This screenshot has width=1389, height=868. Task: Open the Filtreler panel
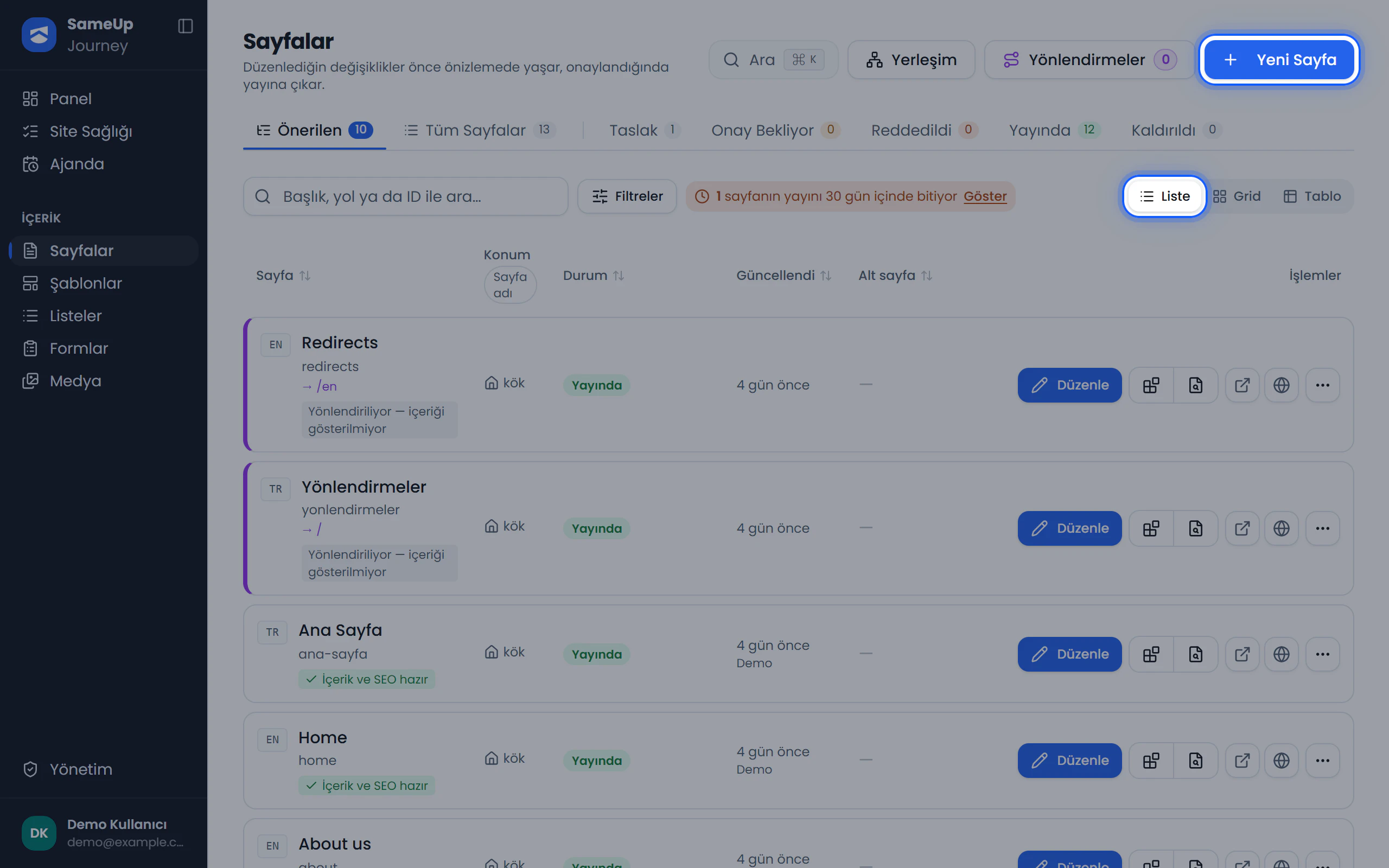[627, 196]
